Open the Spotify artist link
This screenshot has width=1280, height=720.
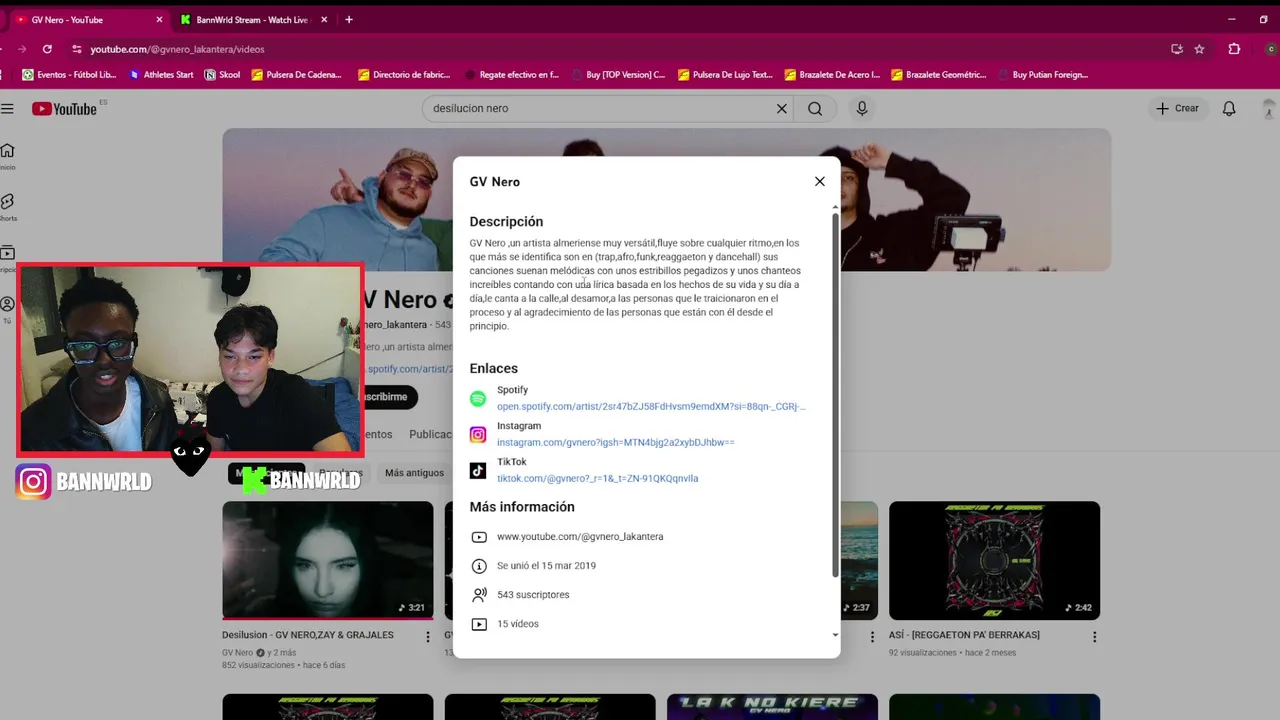[x=651, y=407]
